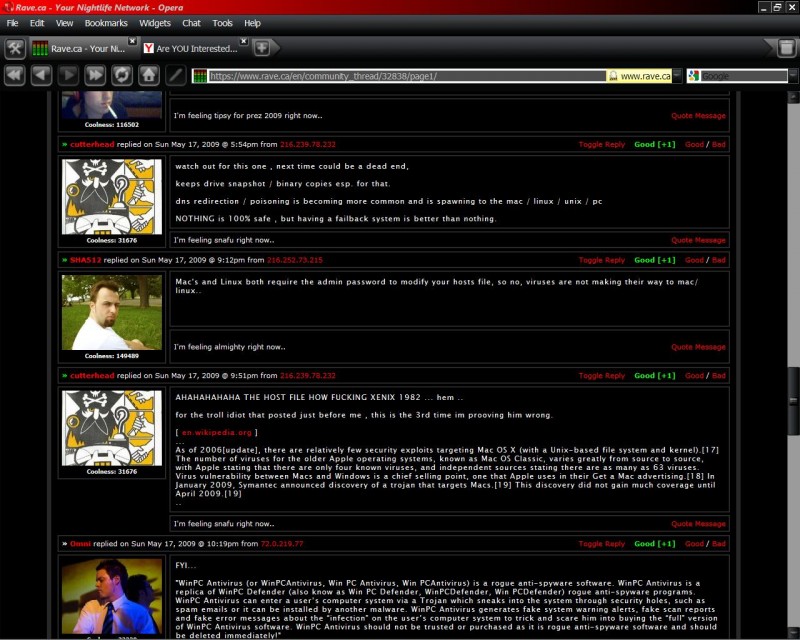Click the www.rave.ca security badge text
Viewport: 800px width, 640px height.
(645, 76)
